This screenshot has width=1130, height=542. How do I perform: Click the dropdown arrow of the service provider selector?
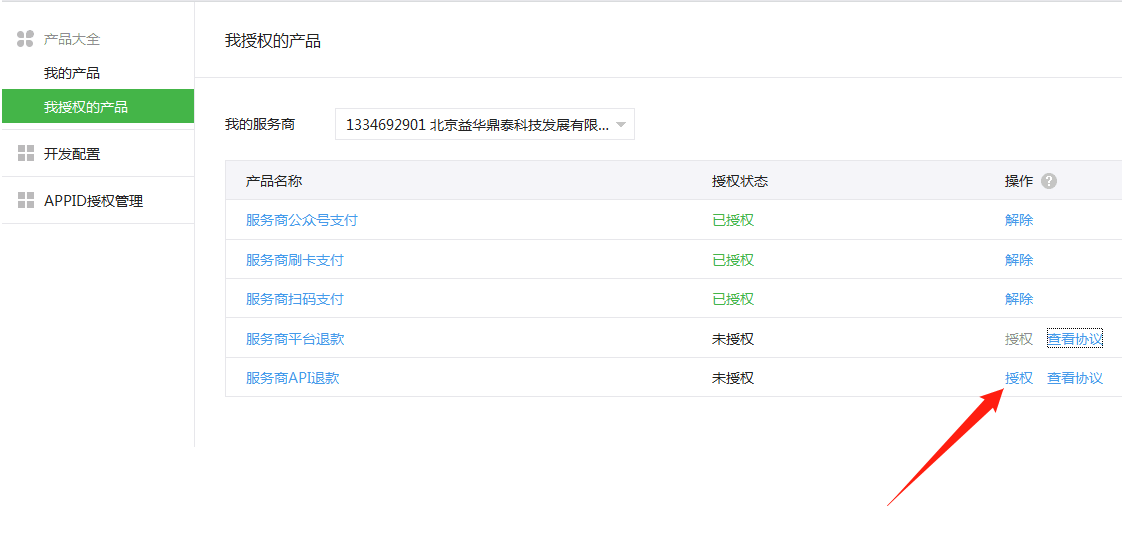(x=620, y=125)
